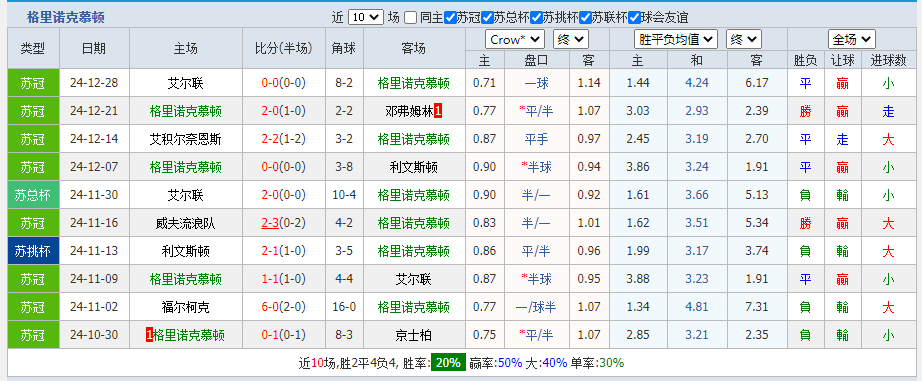Screen dimensions: 922x381
Task: Click the green 20% win rate box
Action: (x=448, y=363)
